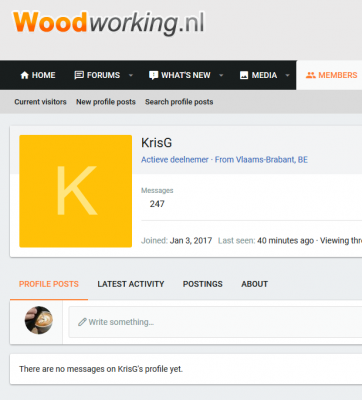Click the yellow K avatar of KrisG
Image resolution: width=362 pixels, height=400 pixels.
76,191
